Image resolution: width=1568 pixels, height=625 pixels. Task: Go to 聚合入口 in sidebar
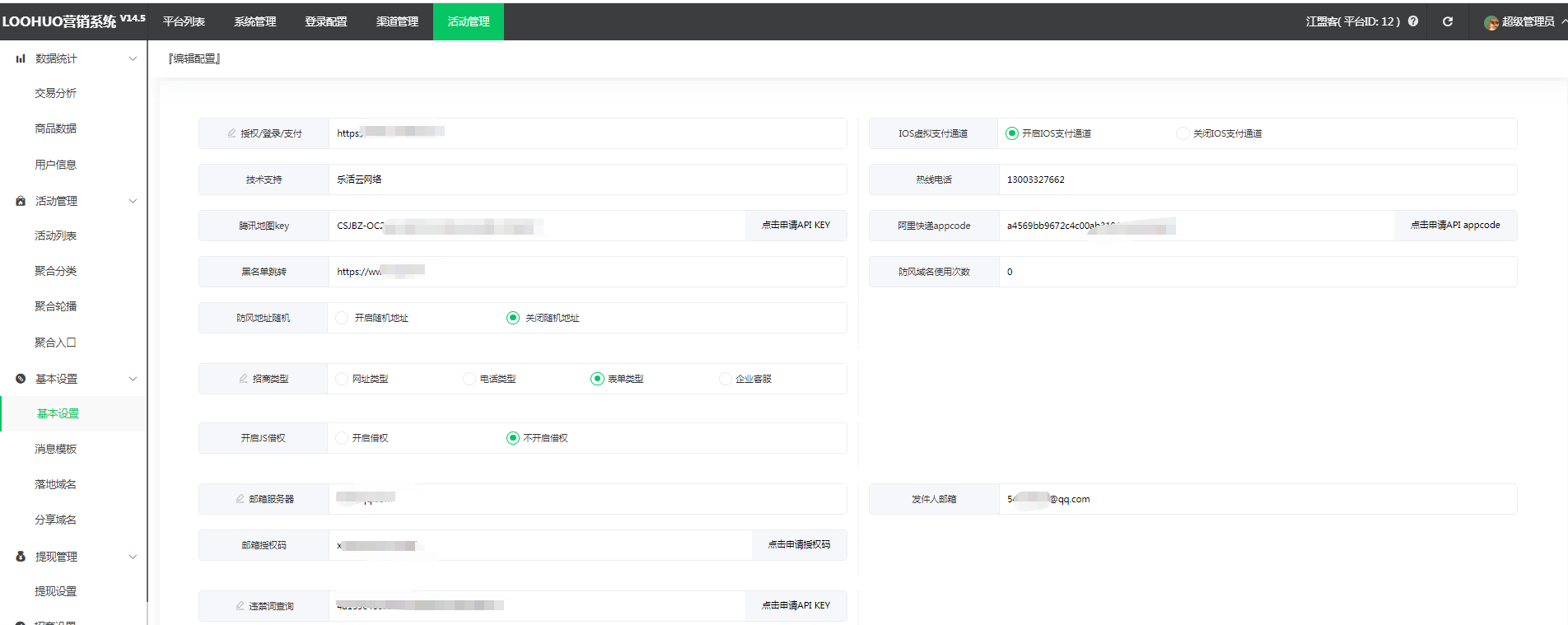click(x=55, y=343)
